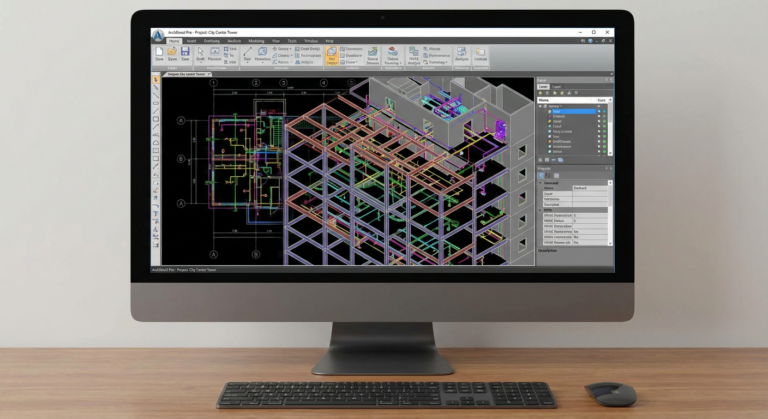This screenshot has width=768, height=419.
Task: Click the large 3D box icon in ribbon
Action: (263, 51)
